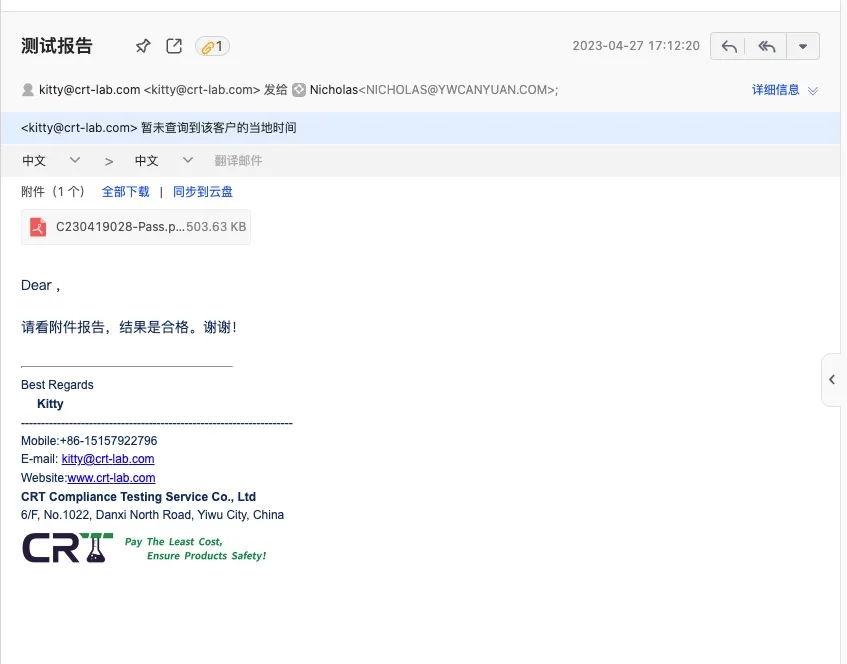This screenshot has width=847, height=664.
Task: Click the Reply All double-arrow button
Action: [x=767, y=46]
